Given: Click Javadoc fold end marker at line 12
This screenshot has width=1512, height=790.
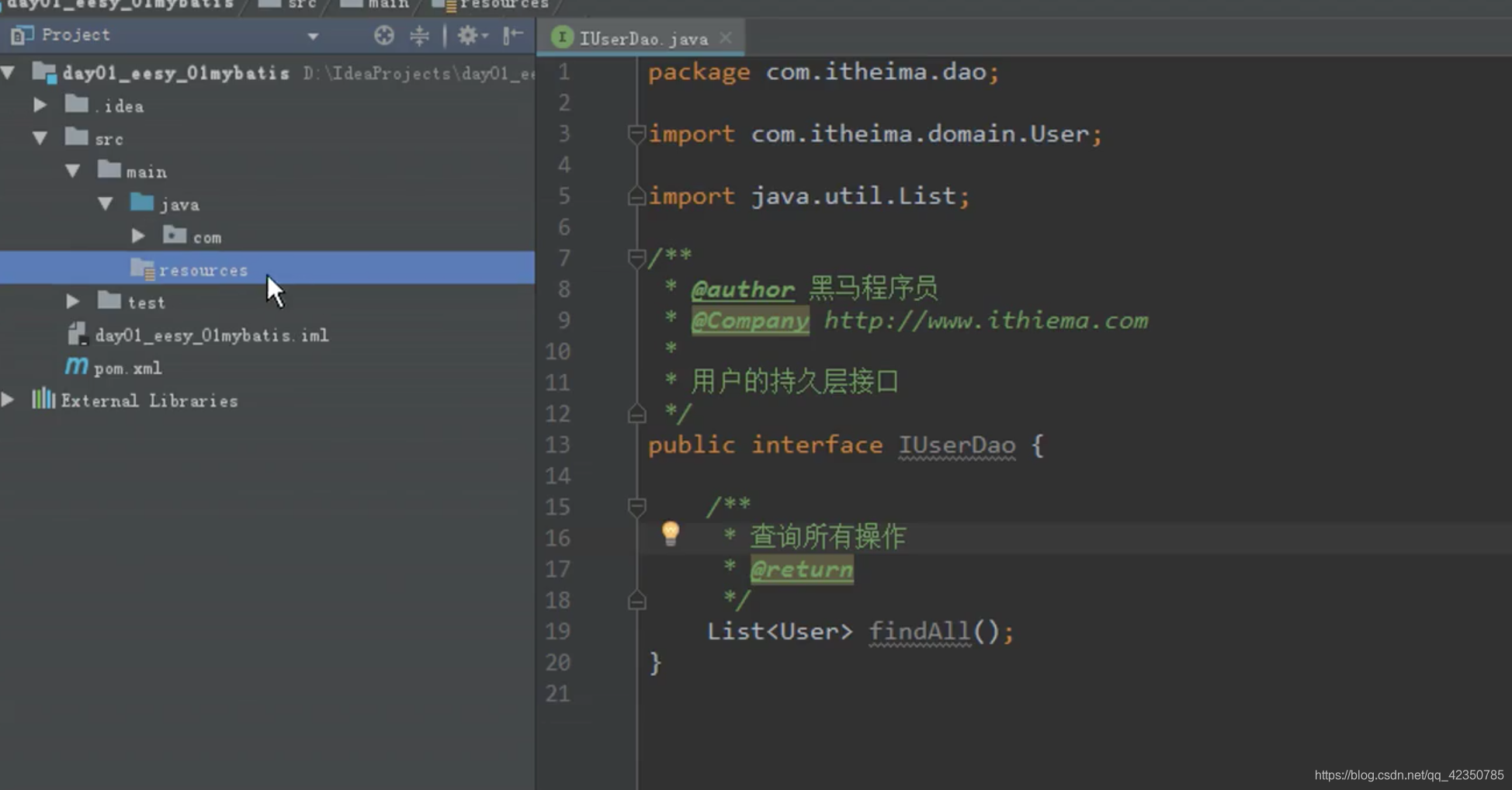Looking at the screenshot, I should (x=636, y=414).
